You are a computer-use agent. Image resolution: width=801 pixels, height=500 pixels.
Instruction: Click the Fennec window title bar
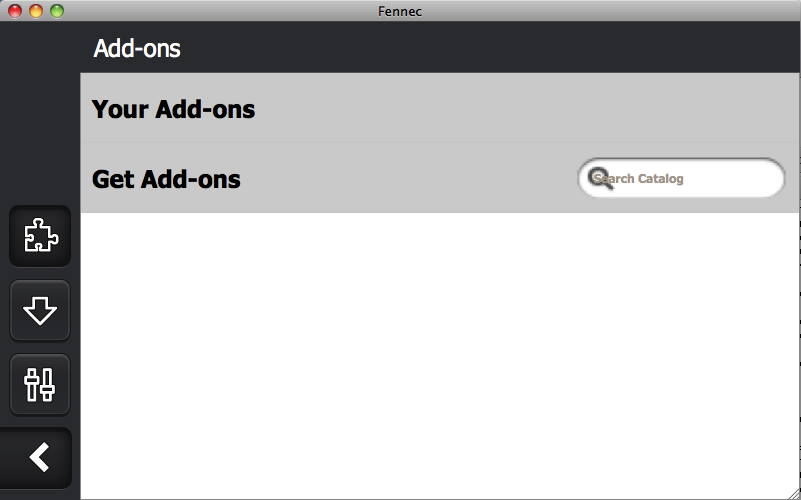coord(400,11)
